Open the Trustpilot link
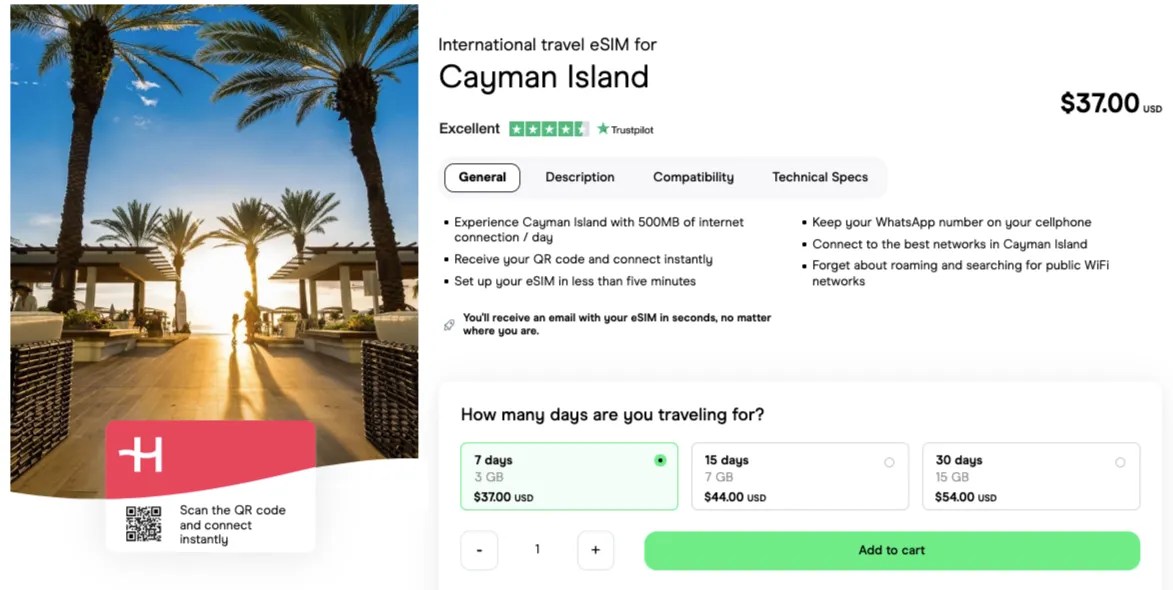The width and height of the screenshot is (1173, 590). click(x=625, y=128)
